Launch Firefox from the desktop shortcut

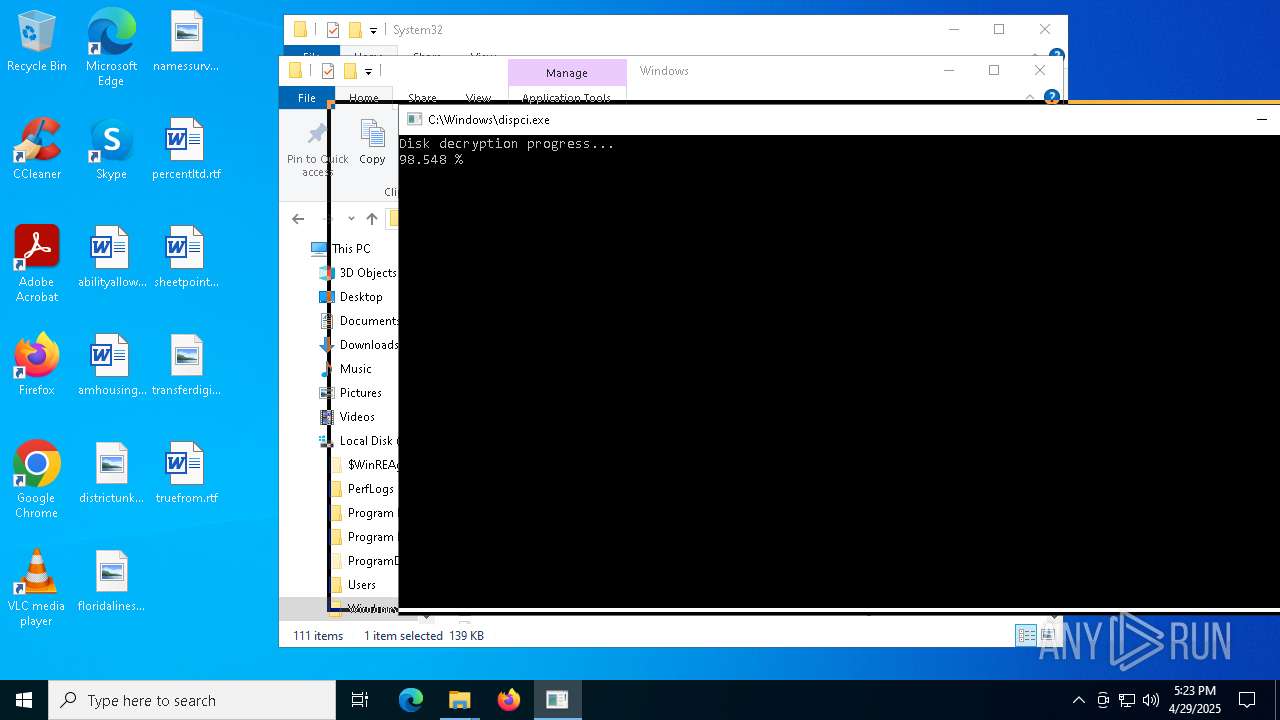[37, 366]
